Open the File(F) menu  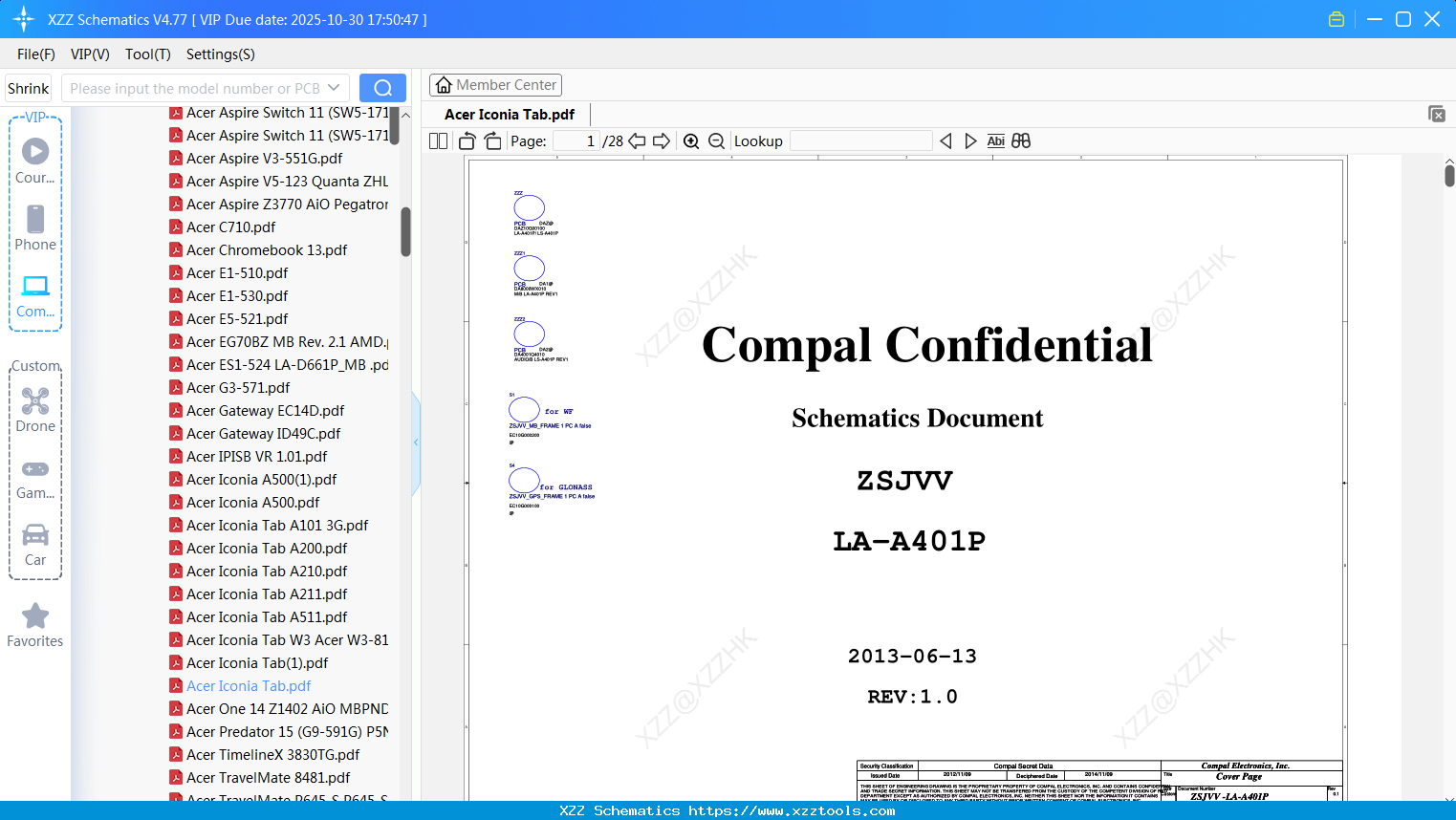(36, 54)
